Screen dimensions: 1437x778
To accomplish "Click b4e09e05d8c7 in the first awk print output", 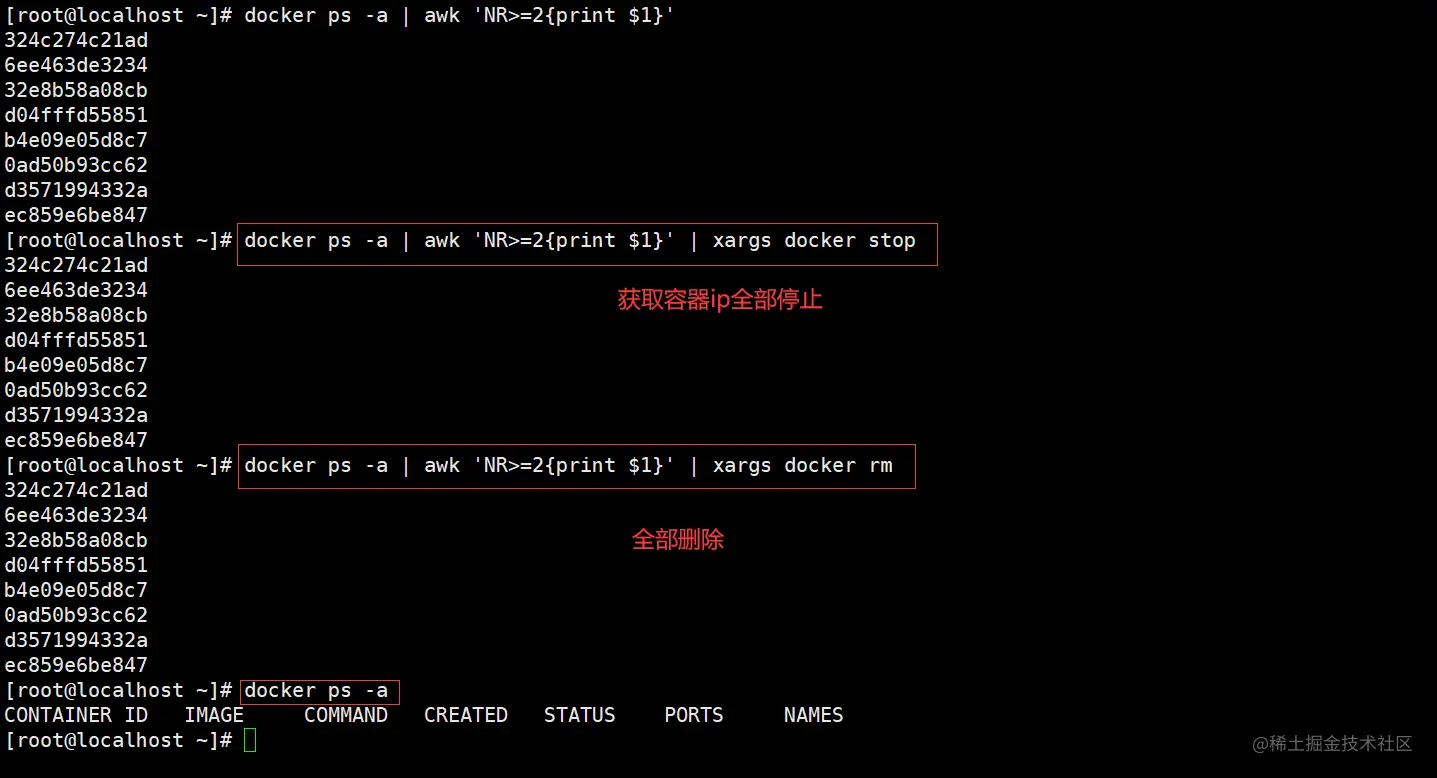I will [76, 140].
